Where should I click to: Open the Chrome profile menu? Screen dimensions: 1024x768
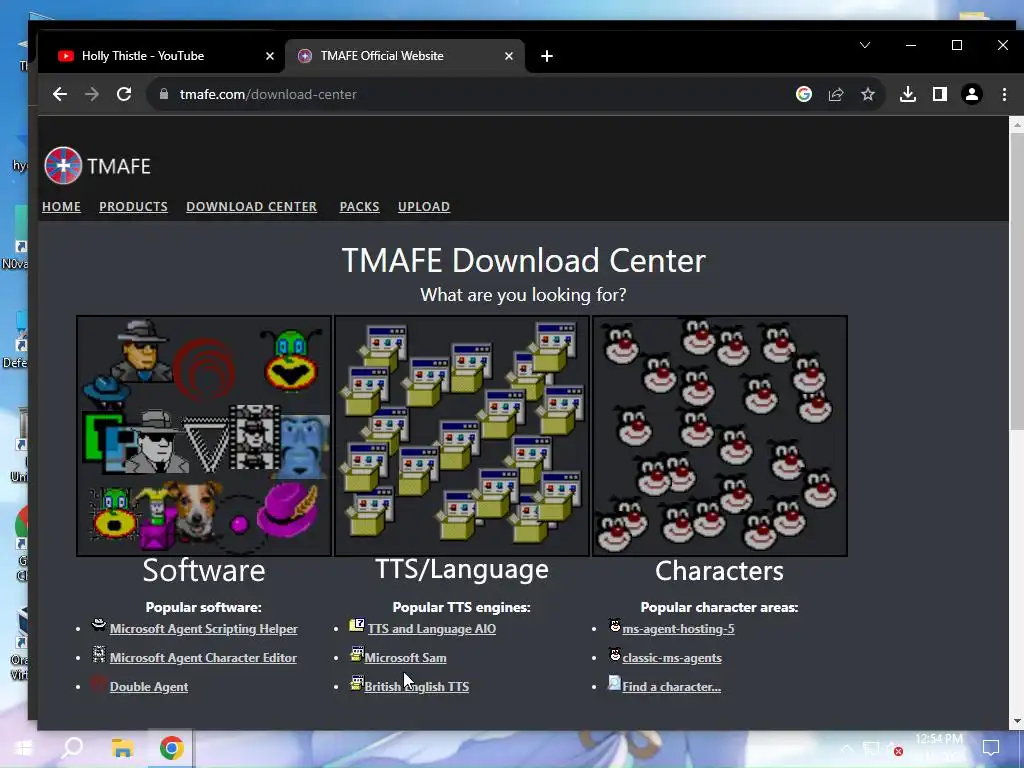pyautogui.click(x=972, y=94)
